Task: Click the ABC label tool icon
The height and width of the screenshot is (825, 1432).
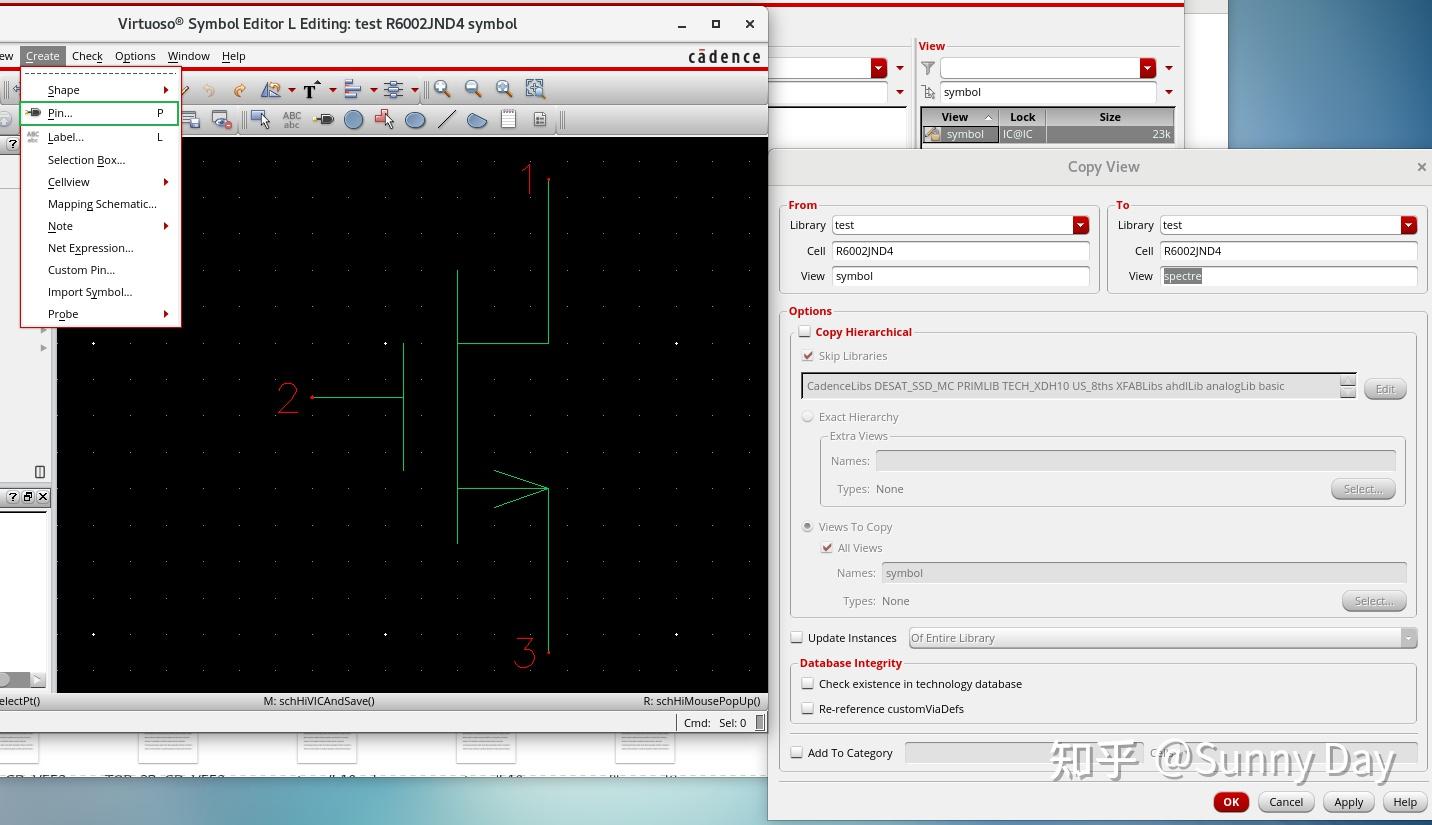Action: (x=292, y=120)
